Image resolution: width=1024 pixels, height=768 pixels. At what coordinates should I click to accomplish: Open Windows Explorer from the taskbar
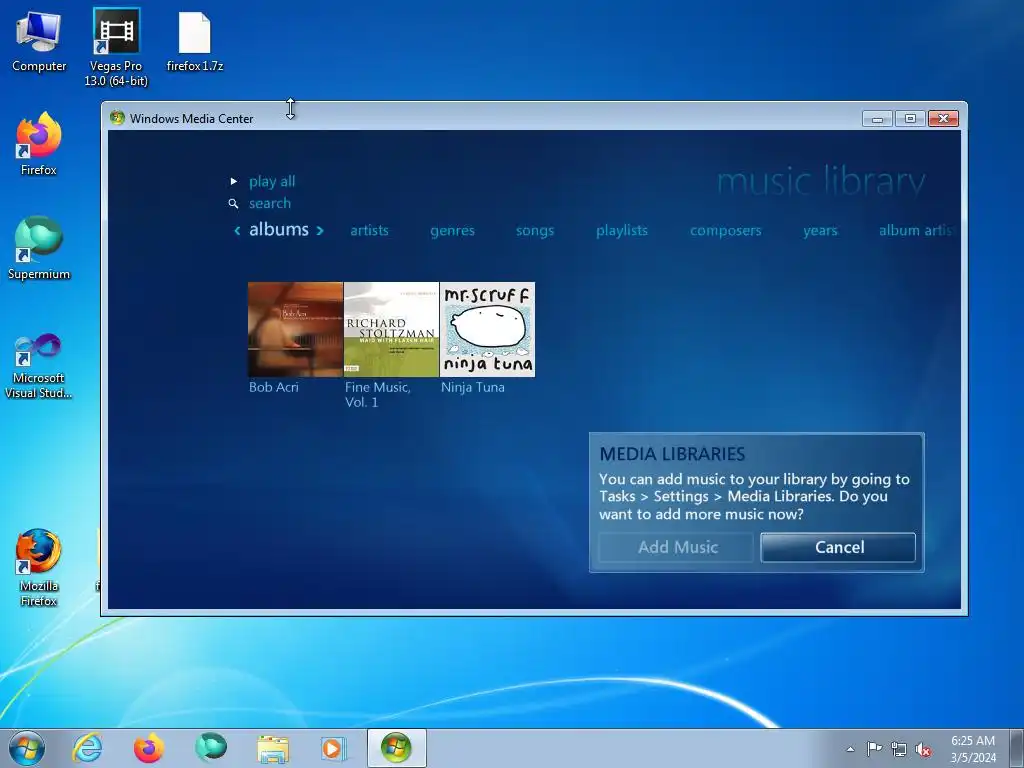[x=272, y=748]
